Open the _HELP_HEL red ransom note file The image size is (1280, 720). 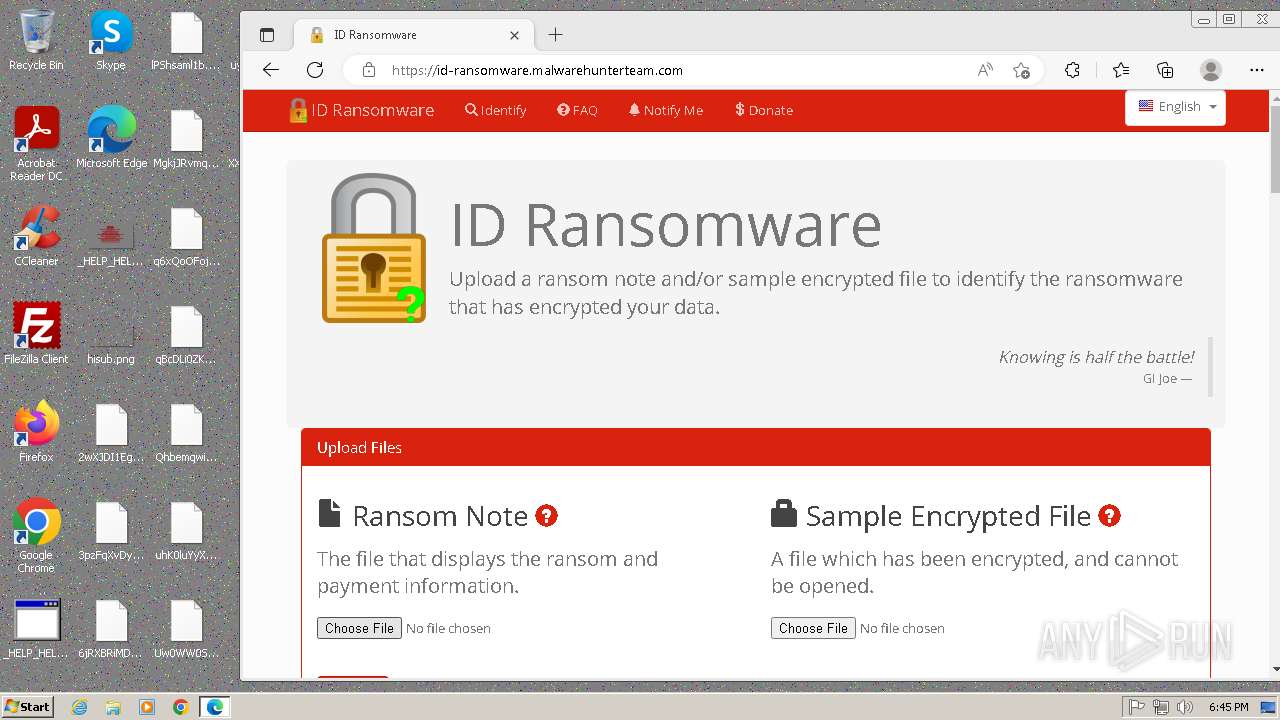pos(111,236)
